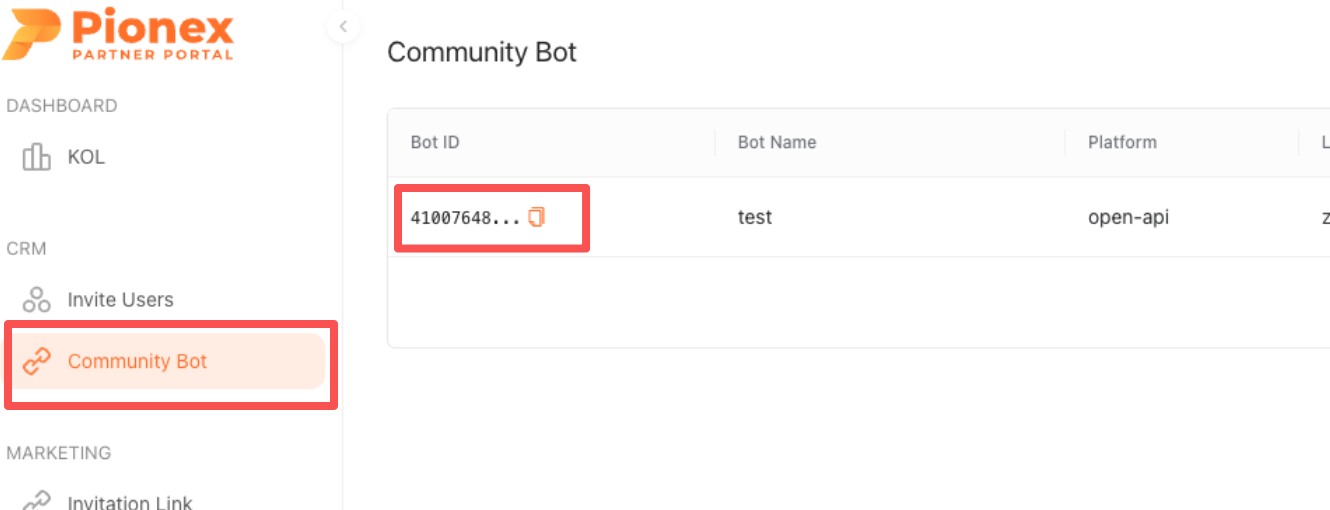
Task: Click the Bot ID column header
Action: 435,142
